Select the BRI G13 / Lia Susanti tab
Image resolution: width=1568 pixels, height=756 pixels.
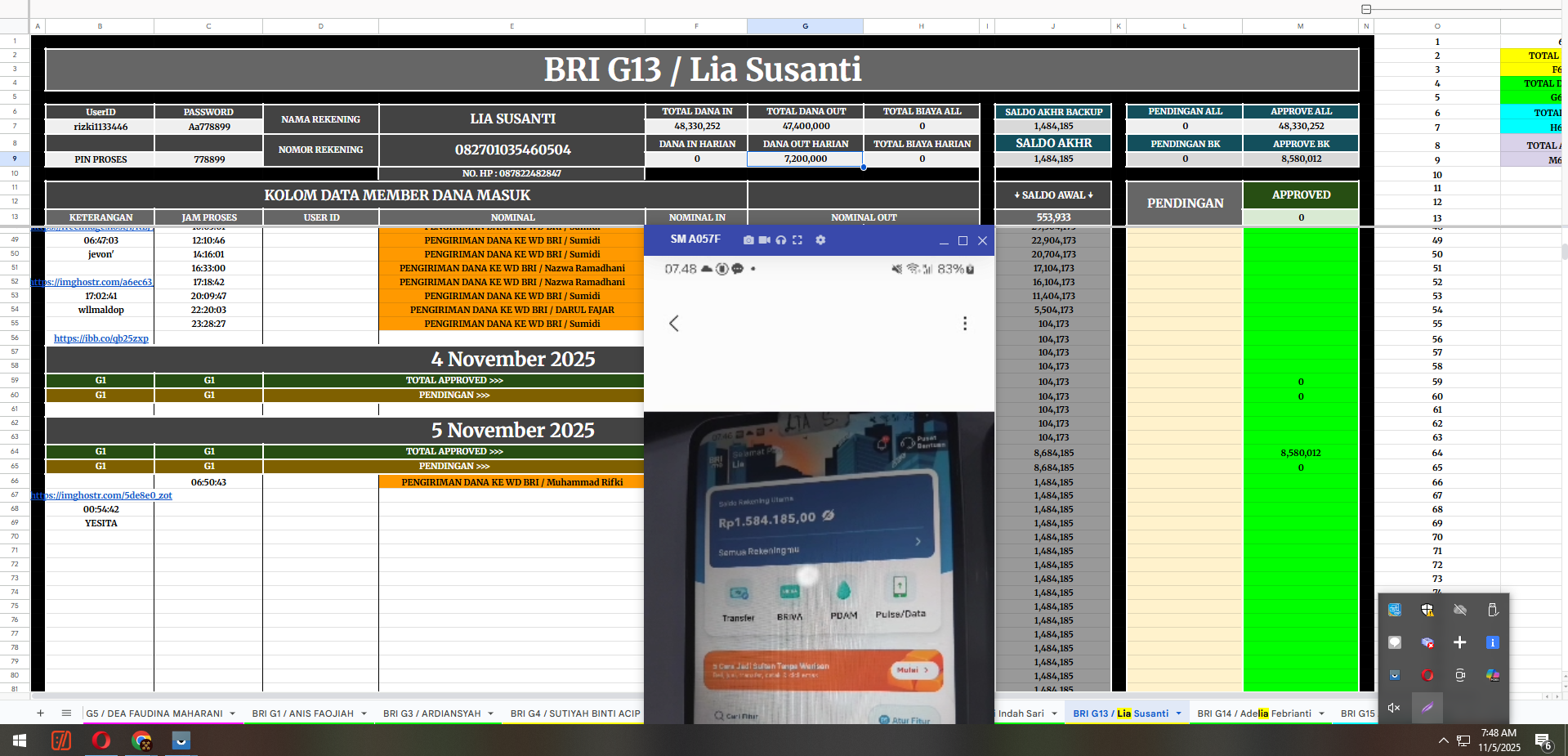1120,714
